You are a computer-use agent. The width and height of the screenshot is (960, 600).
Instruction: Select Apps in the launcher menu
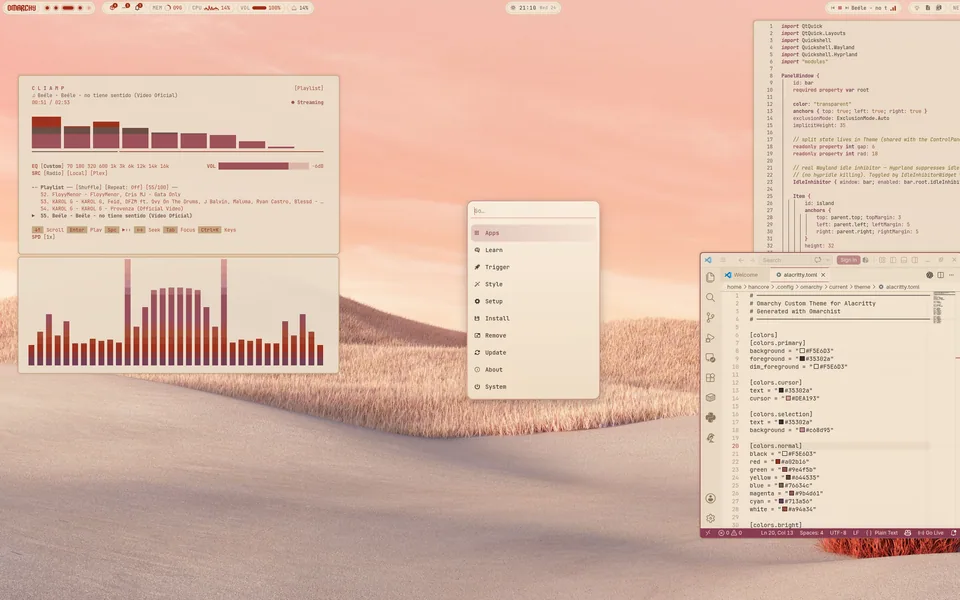(533, 233)
